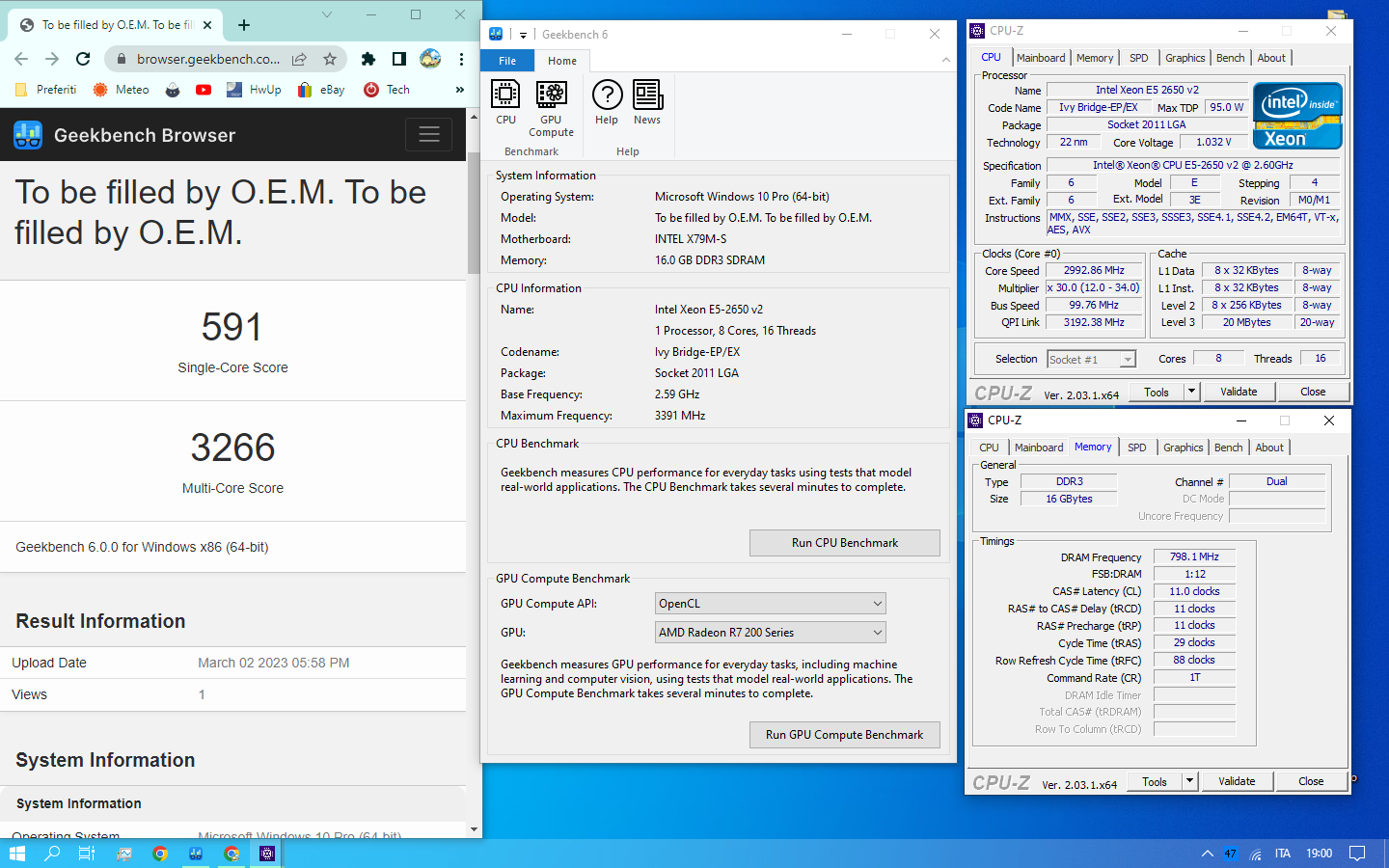Click Tools button in lower CPU-Z window
The width and height of the screenshot is (1389, 868).
(1155, 781)
